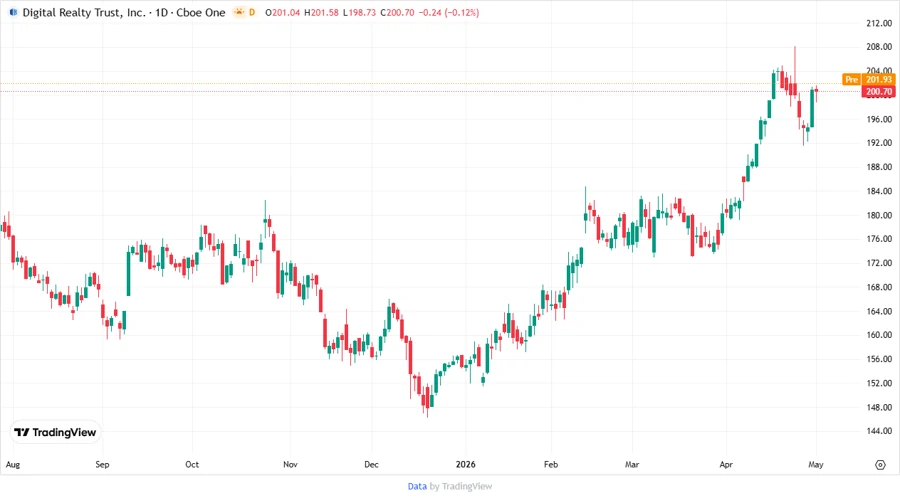Click the 184.00 price axis label

click(879, 191)
